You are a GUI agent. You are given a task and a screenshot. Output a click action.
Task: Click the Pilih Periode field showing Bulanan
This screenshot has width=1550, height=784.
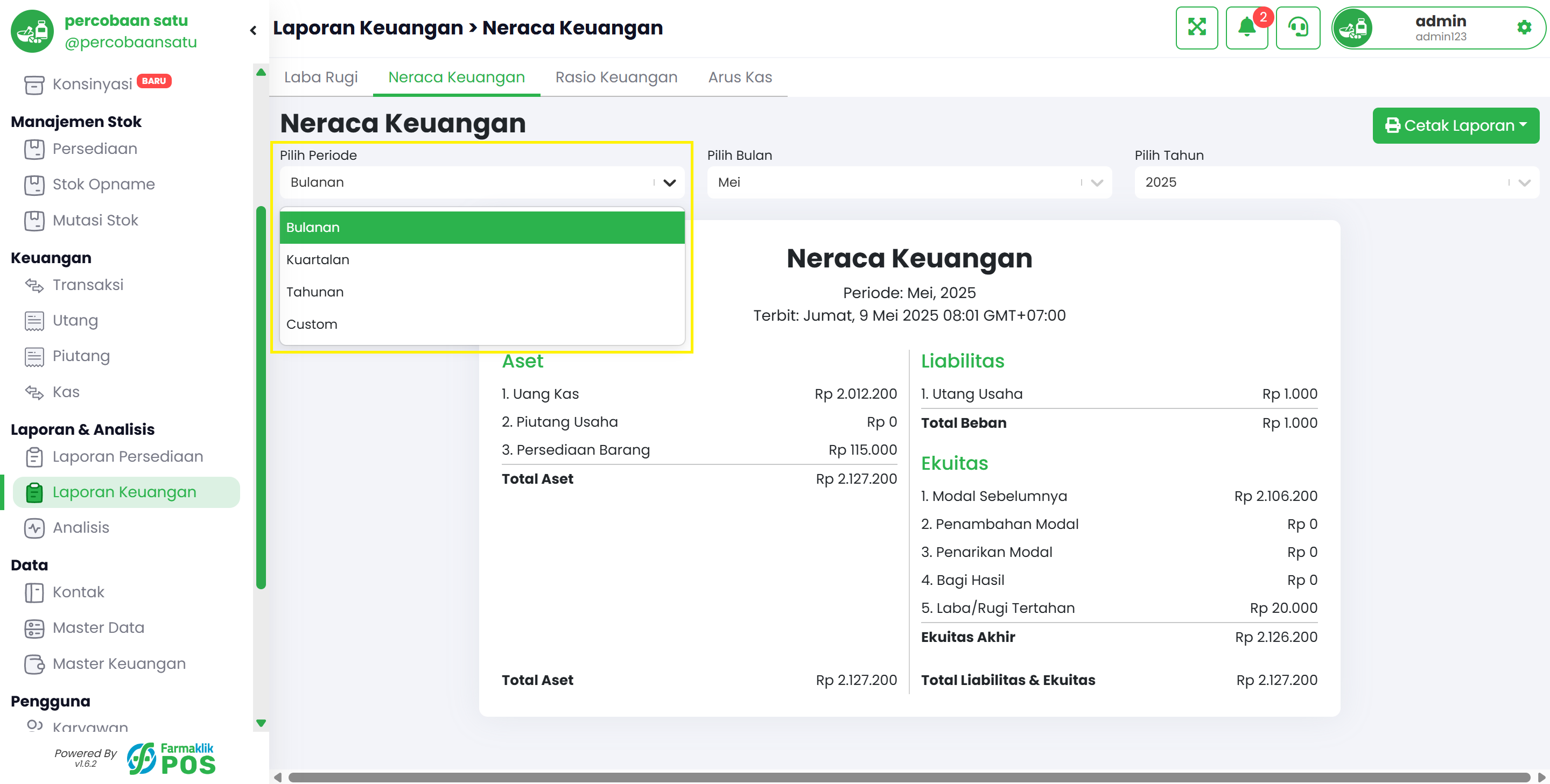pyautogui.click(x=482, y=182)
